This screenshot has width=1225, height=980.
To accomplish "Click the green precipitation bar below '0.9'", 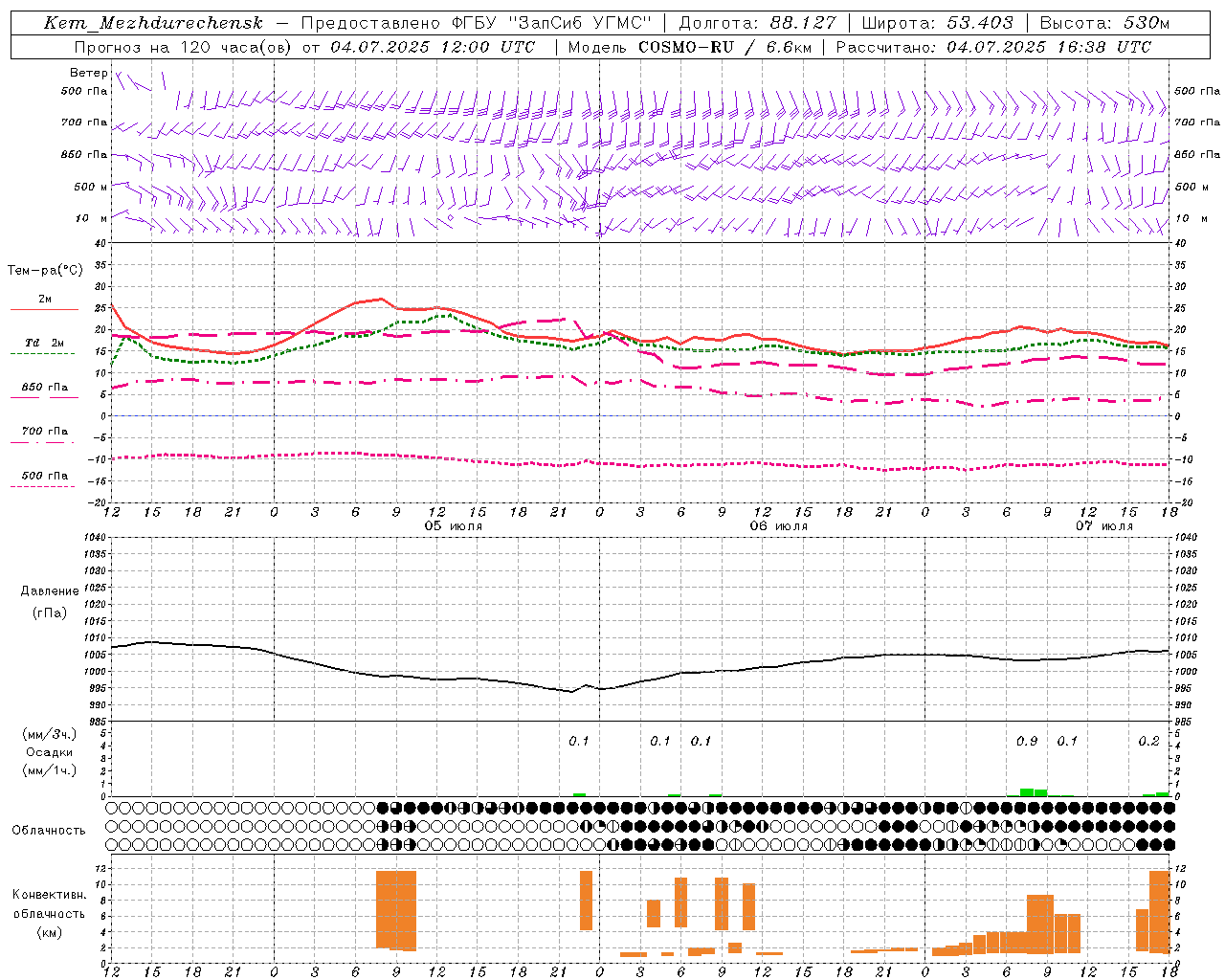I will (x=1027, y=792).
